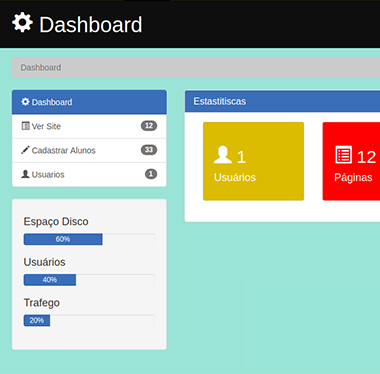Click the Trafego 20% progress bar
This screenshot has width=380, height=374.
click(89, 320)
